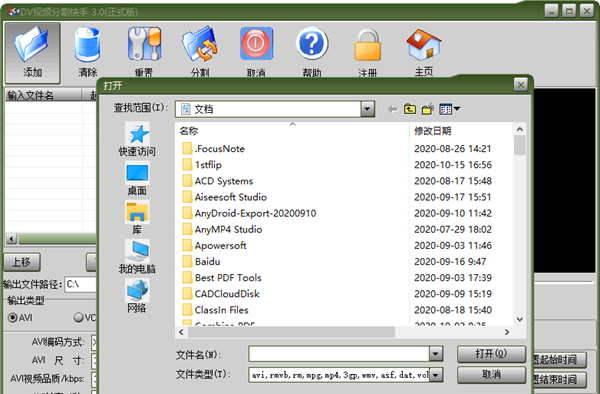
Task: Click the horizontal scrollbar left arrow in file list
Action: (181, 332)
